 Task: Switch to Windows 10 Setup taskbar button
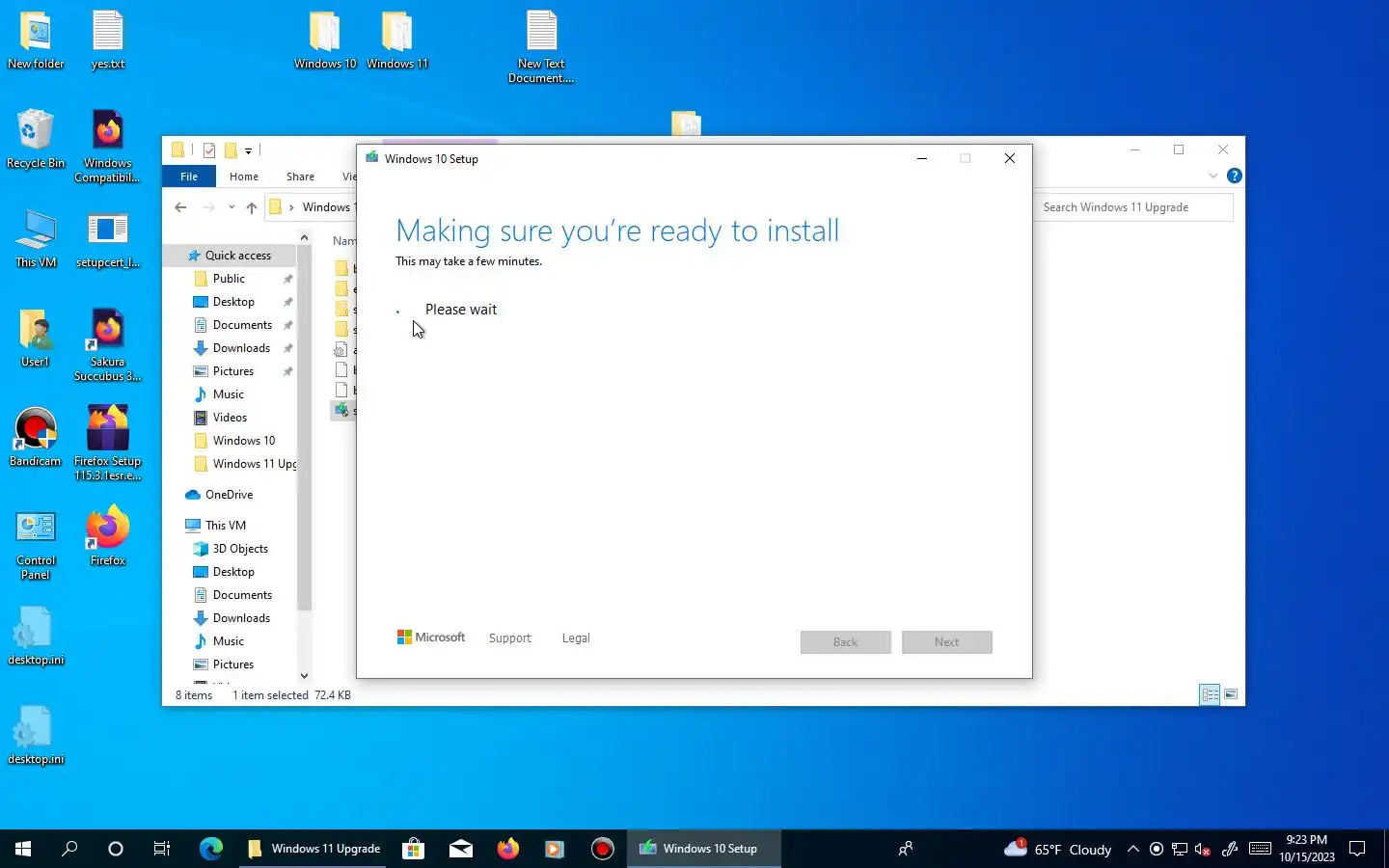(704, 849)
